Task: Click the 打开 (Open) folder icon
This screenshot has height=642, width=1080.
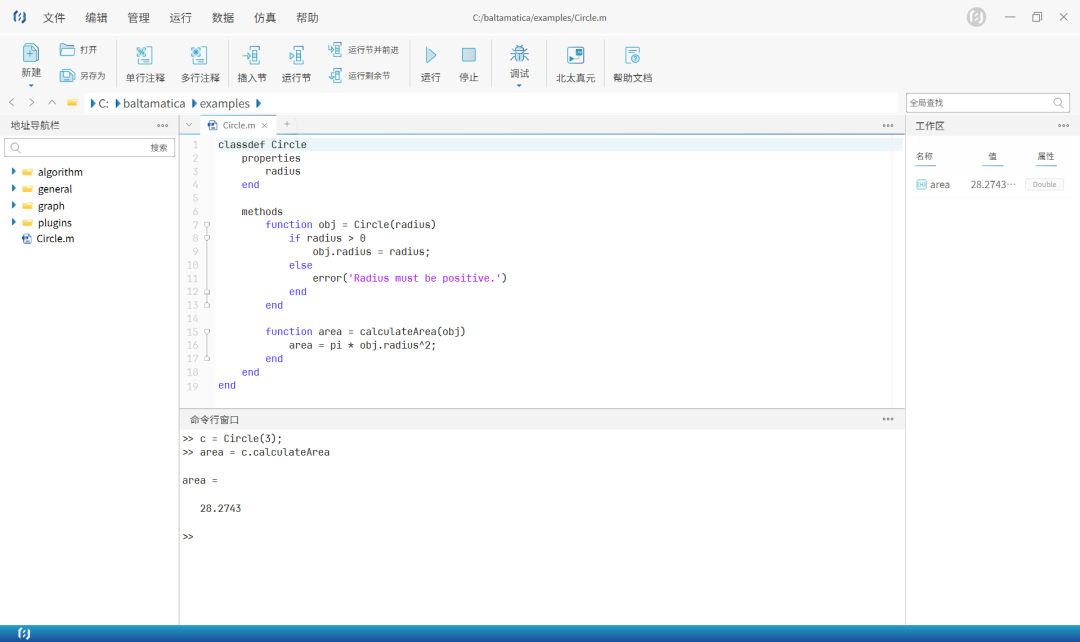Action: click(68, 50)
